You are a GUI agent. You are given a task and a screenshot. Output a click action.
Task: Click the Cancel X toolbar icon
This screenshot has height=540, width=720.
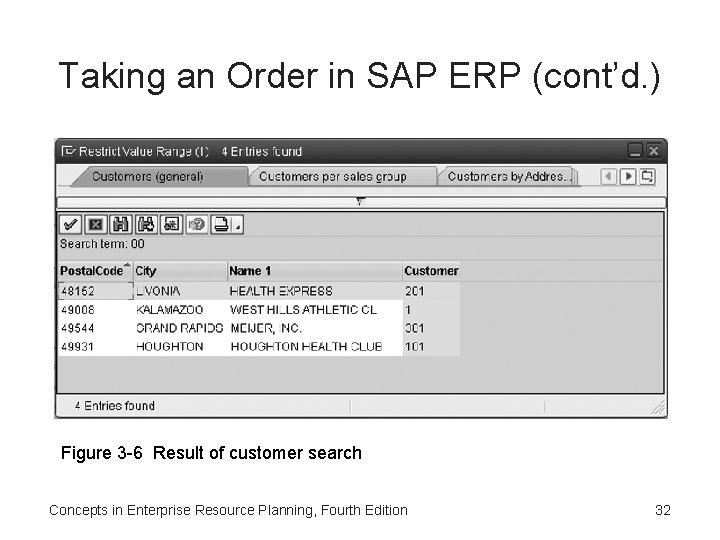tap(95, 225)
